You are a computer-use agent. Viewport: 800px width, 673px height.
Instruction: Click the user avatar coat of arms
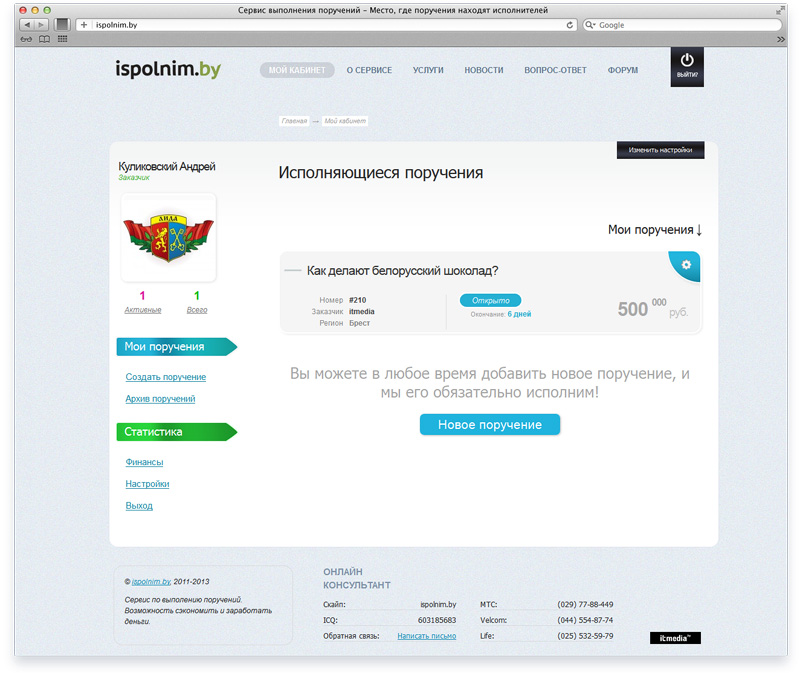click(168, 238)
